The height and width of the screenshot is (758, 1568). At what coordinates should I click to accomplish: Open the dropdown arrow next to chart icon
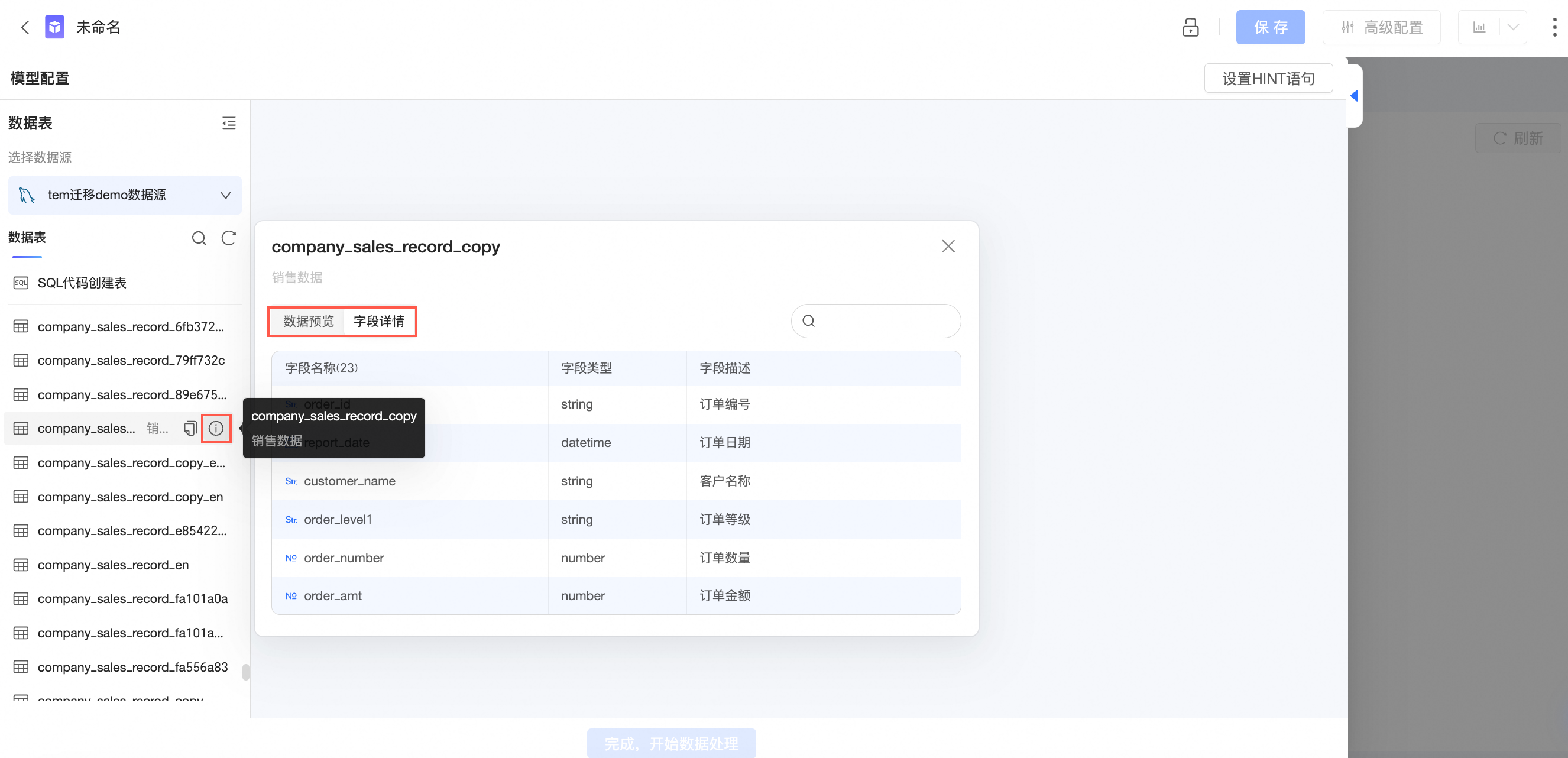[1512, 27]
